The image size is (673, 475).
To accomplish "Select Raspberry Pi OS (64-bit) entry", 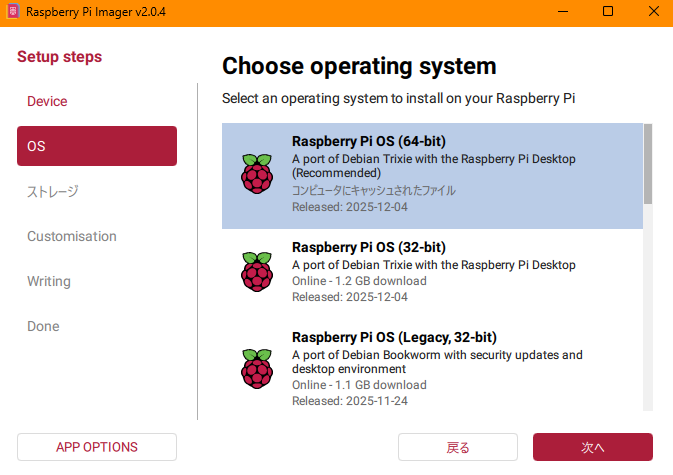I will (x=432, y=175).
